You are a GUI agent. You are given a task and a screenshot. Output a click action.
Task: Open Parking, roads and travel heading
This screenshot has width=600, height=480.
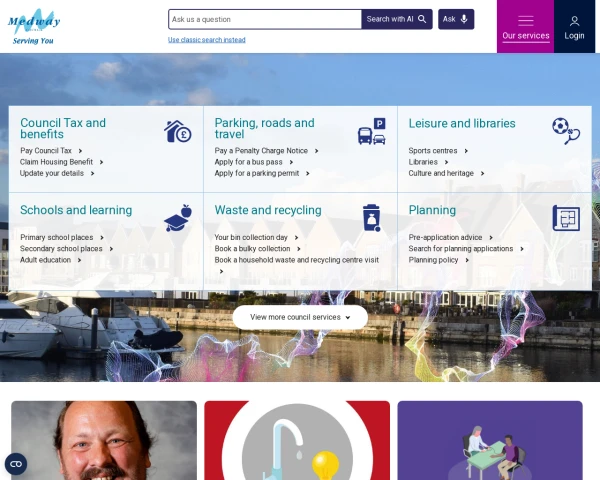coord(264,129)
